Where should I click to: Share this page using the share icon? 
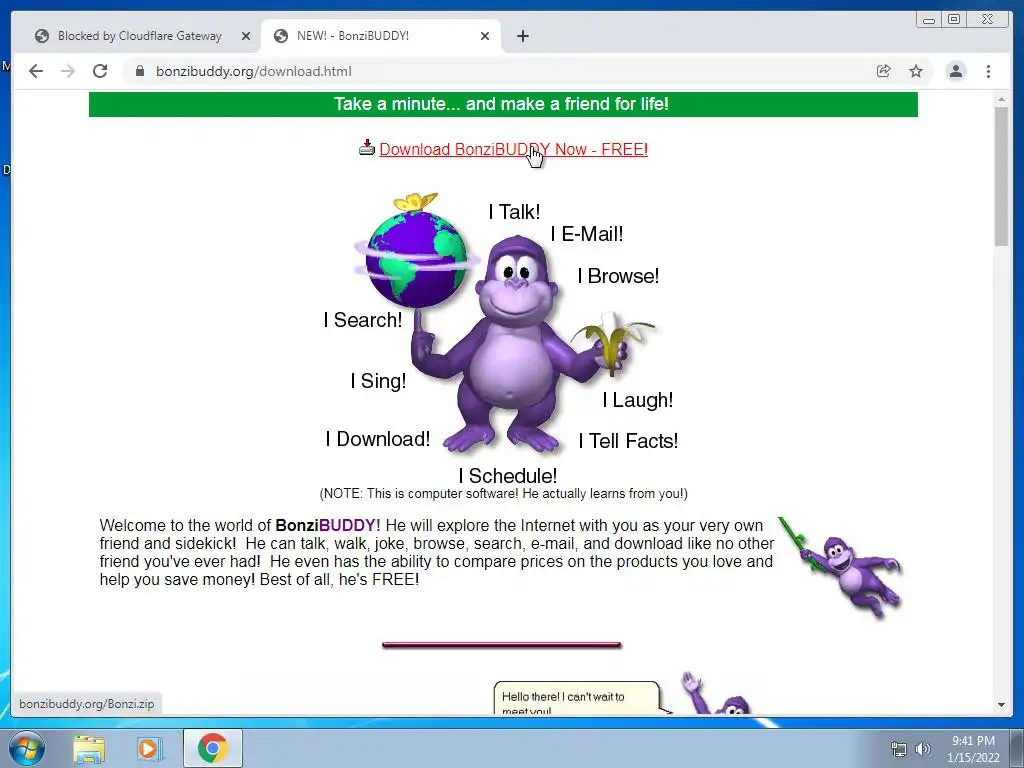pos(884,71)
